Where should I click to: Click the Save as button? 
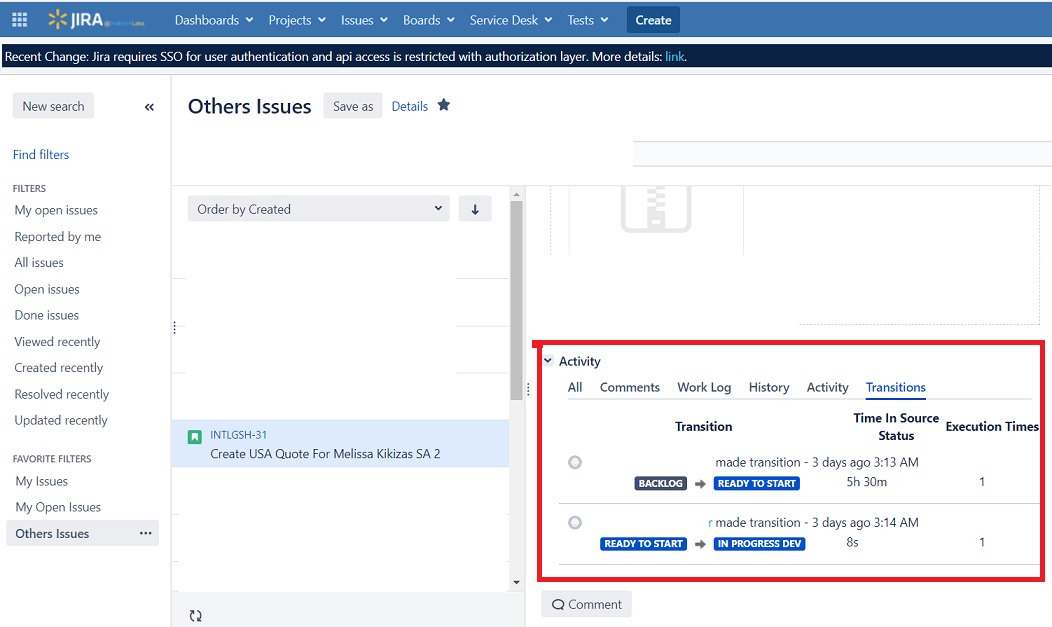pyautogui.click(x=353, y=106)
